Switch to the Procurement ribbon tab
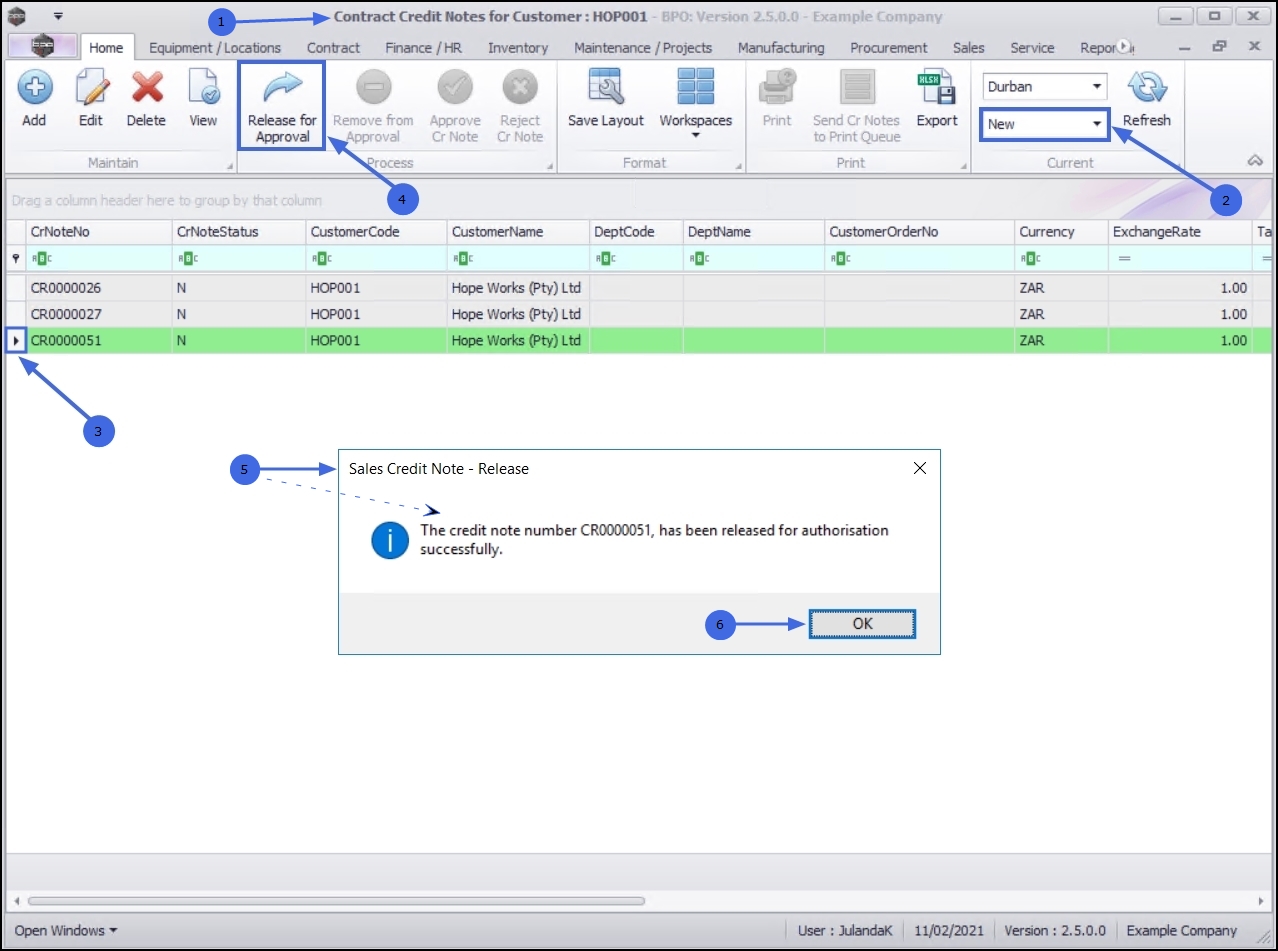Screen dimensions: 1278x951 (x=889, y=48)
